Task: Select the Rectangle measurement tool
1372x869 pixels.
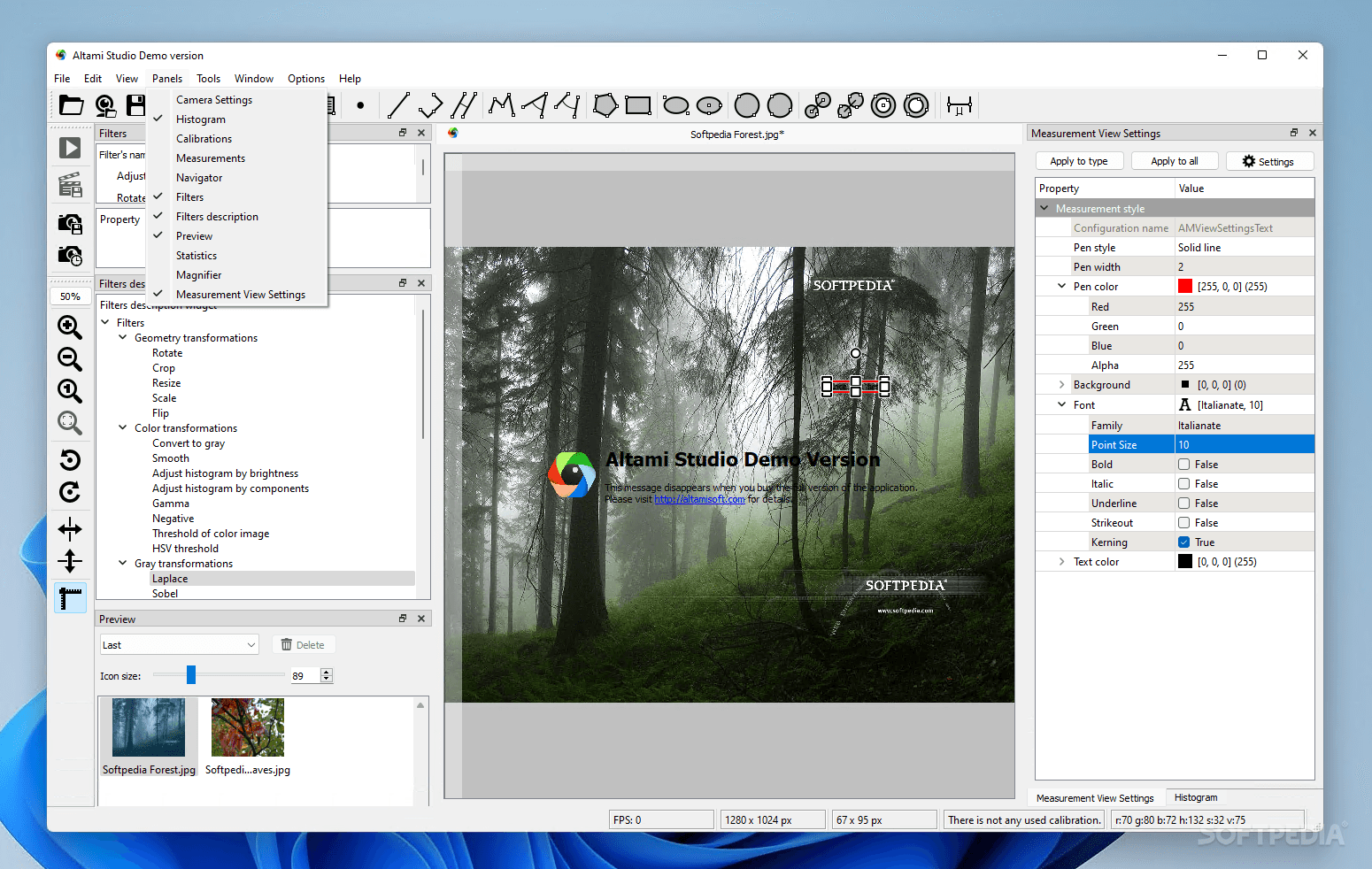Action: coord(638,105)
